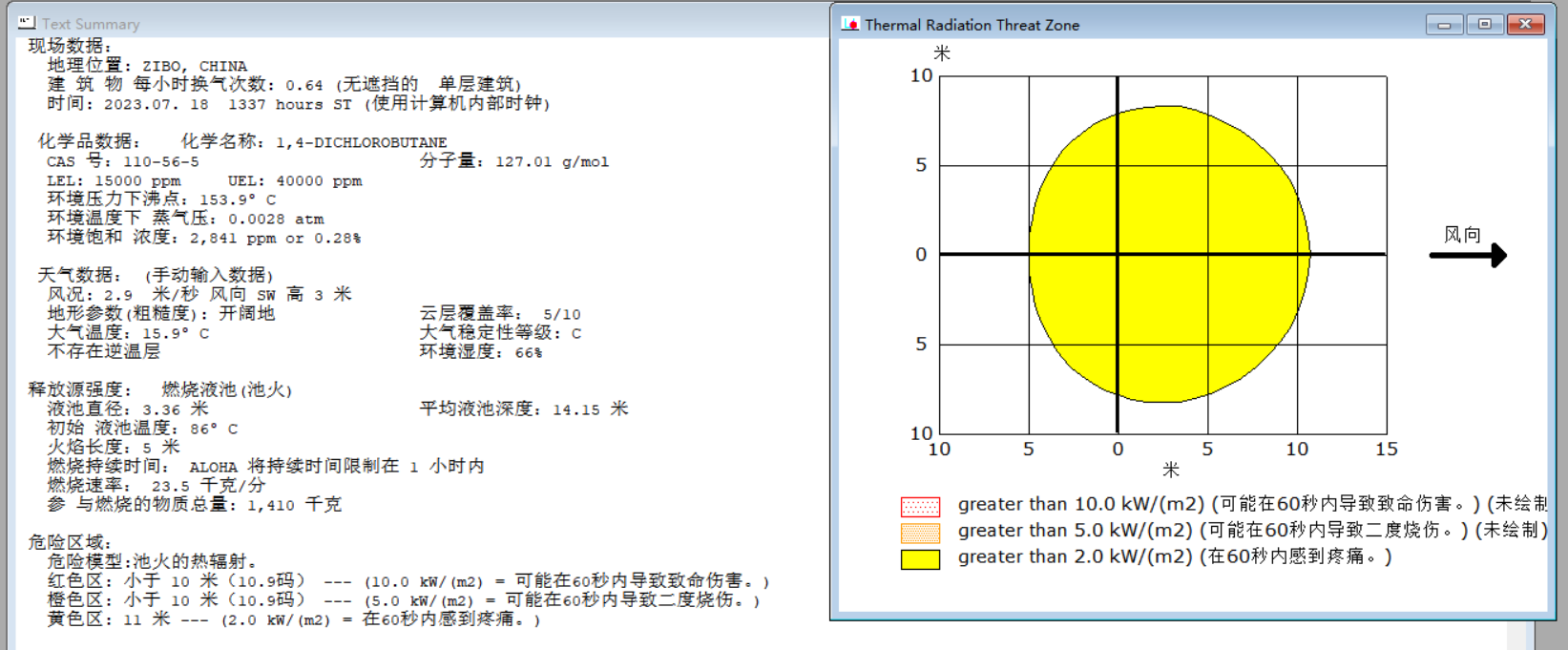
Task: Click the air temperature 15.9° C line
Action: pos(128,333)
